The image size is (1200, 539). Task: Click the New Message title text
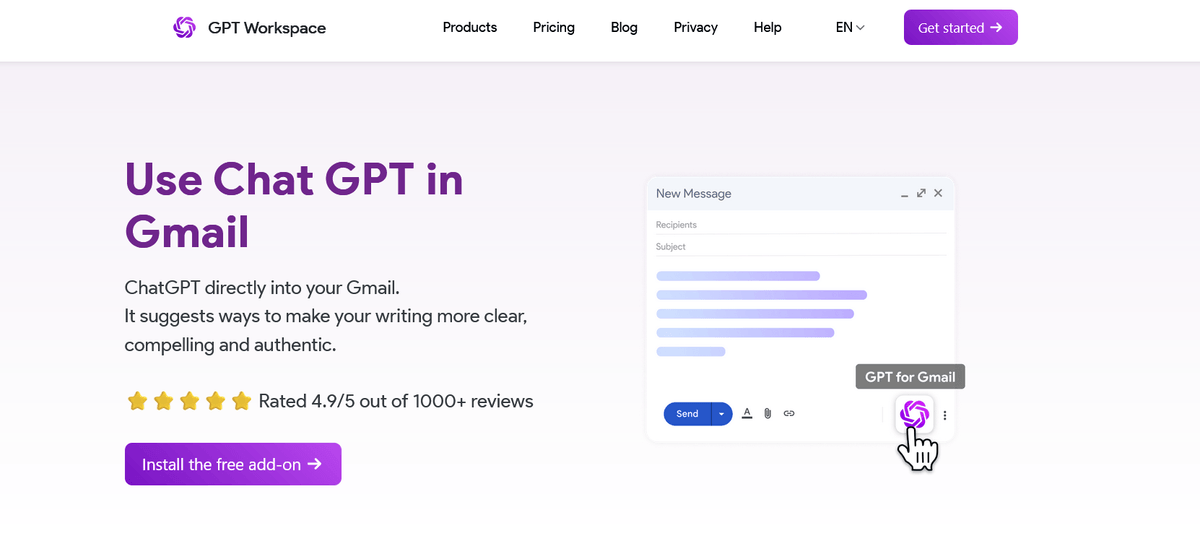point(694,193)
